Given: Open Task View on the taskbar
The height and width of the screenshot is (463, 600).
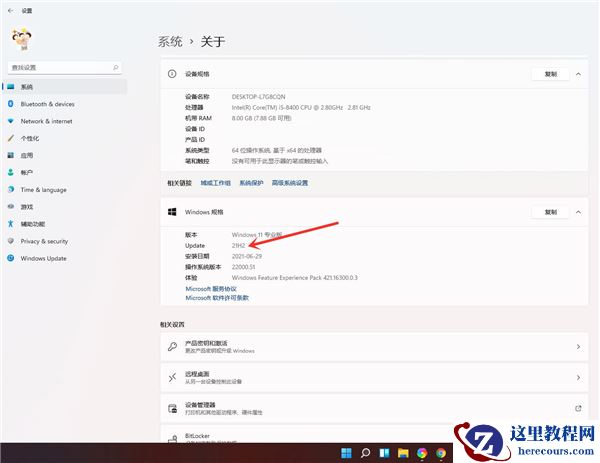Looking at the screenshot, I should coord(384,453).
